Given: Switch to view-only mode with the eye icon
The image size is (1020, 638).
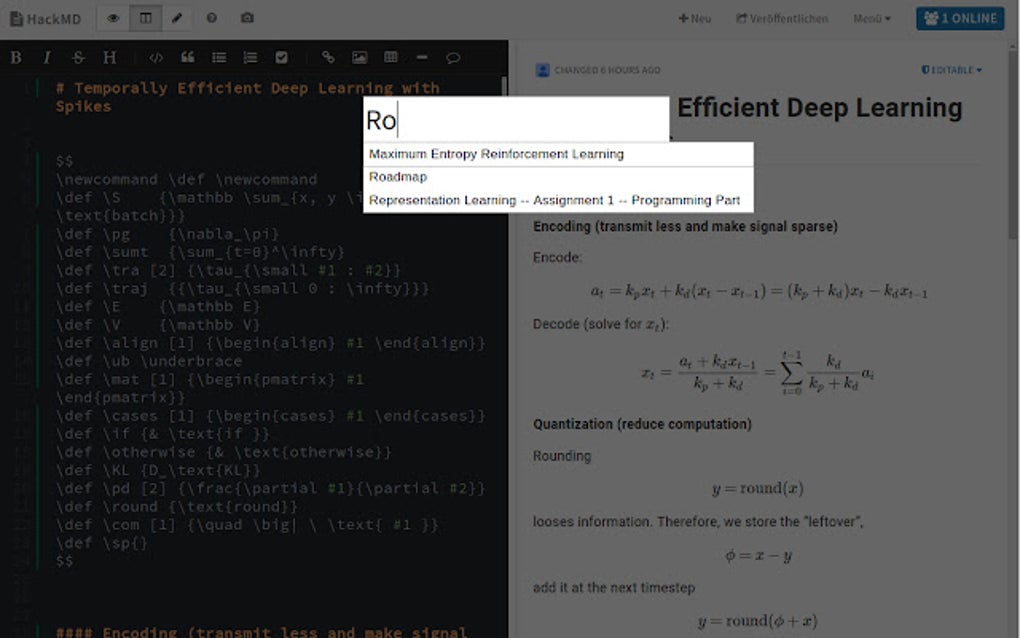Looking at the screenshot, I should [114, 18].
